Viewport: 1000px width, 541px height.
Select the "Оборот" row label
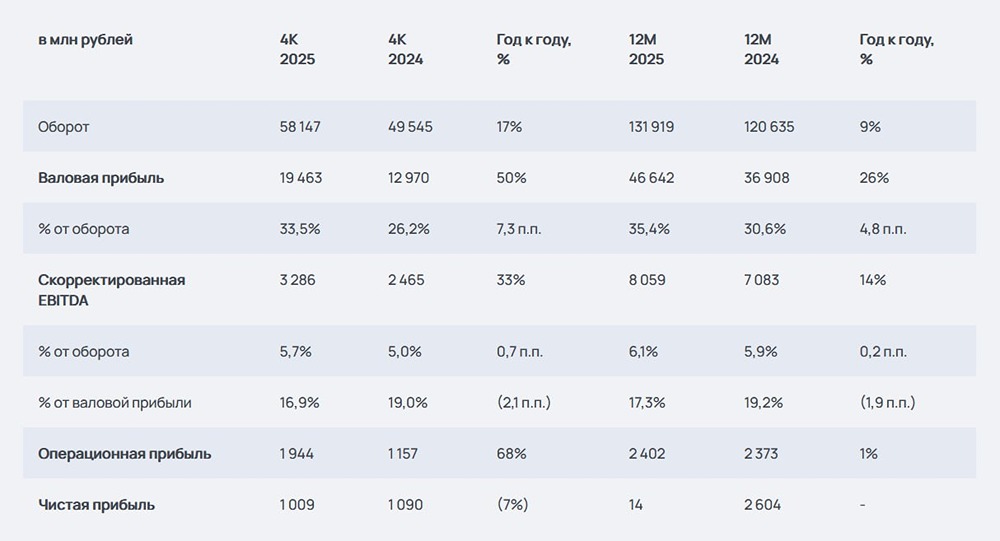pyautogui.click(x=64, y=127)
